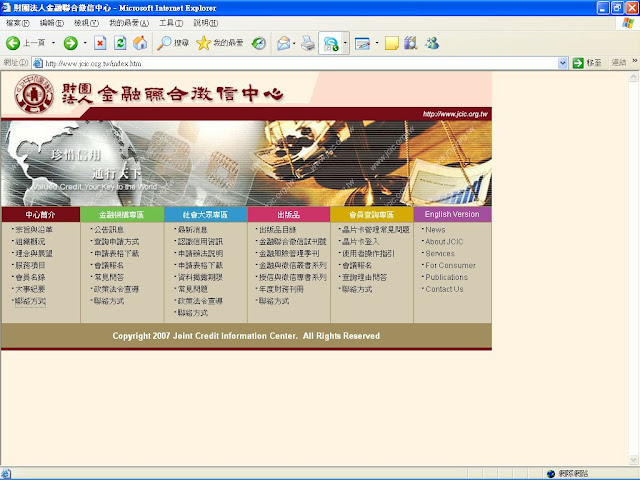Switch to English Version header
The image size is (640, 480).
tap(452, 214)
